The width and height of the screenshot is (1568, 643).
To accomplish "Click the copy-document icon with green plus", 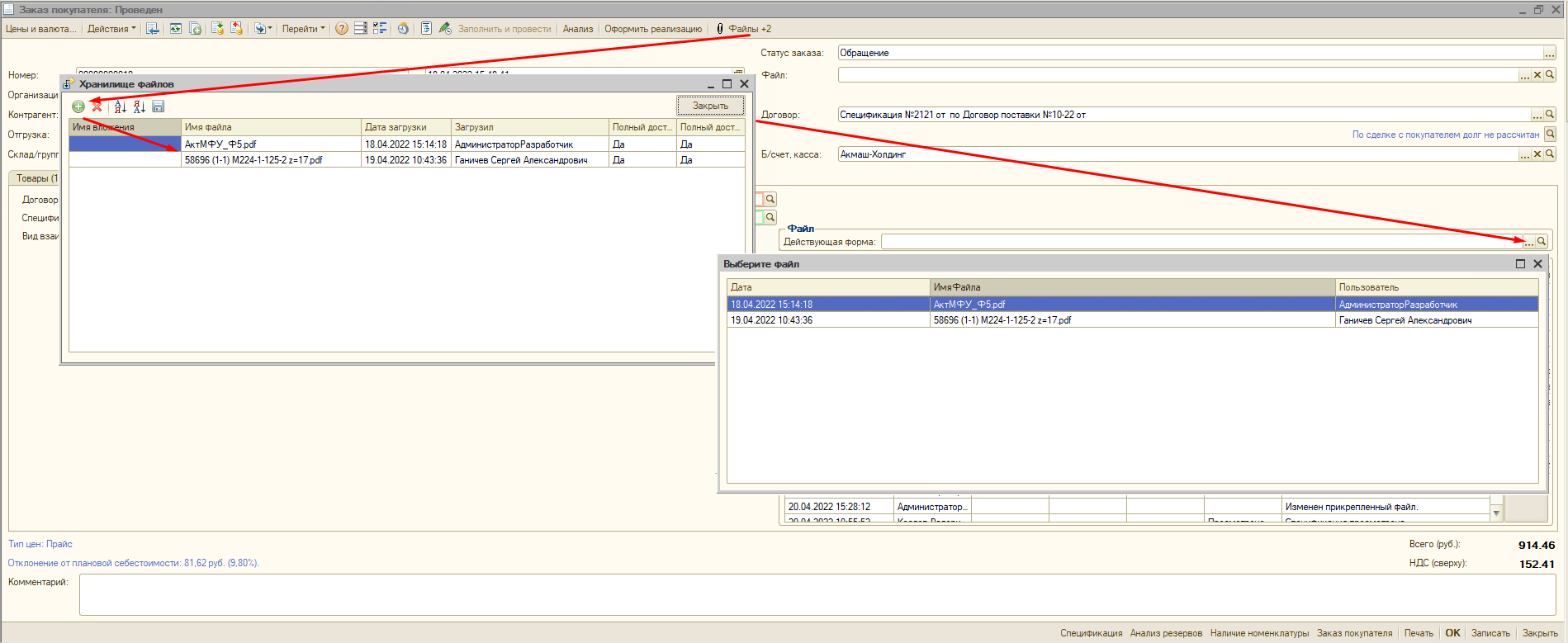I will [x=196, y=29].
